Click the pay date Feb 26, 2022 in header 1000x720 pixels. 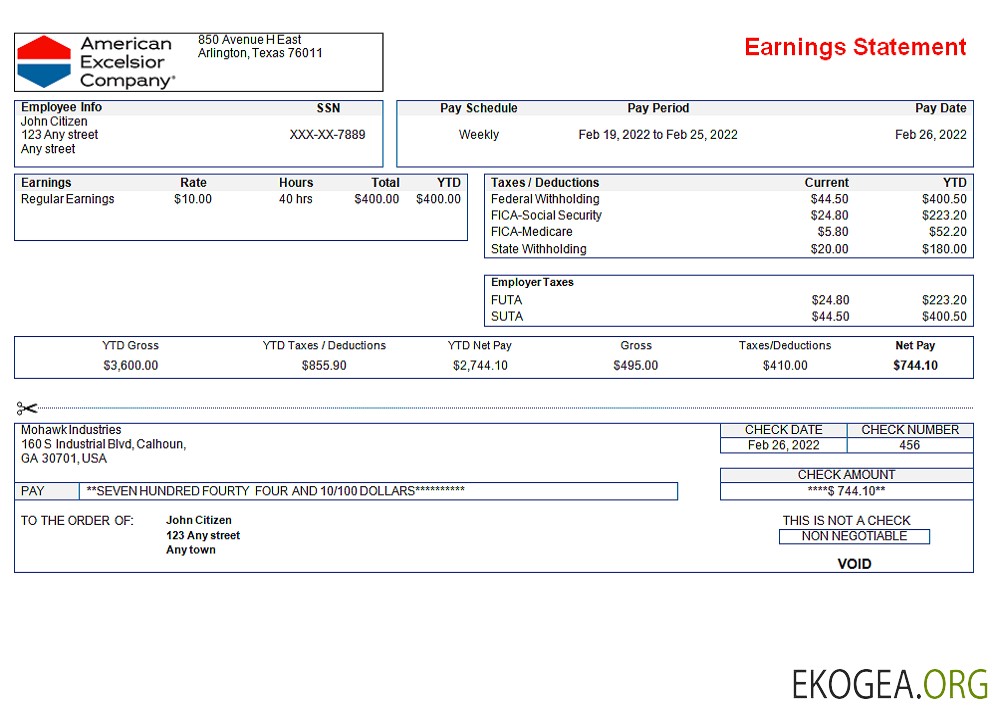930,135
